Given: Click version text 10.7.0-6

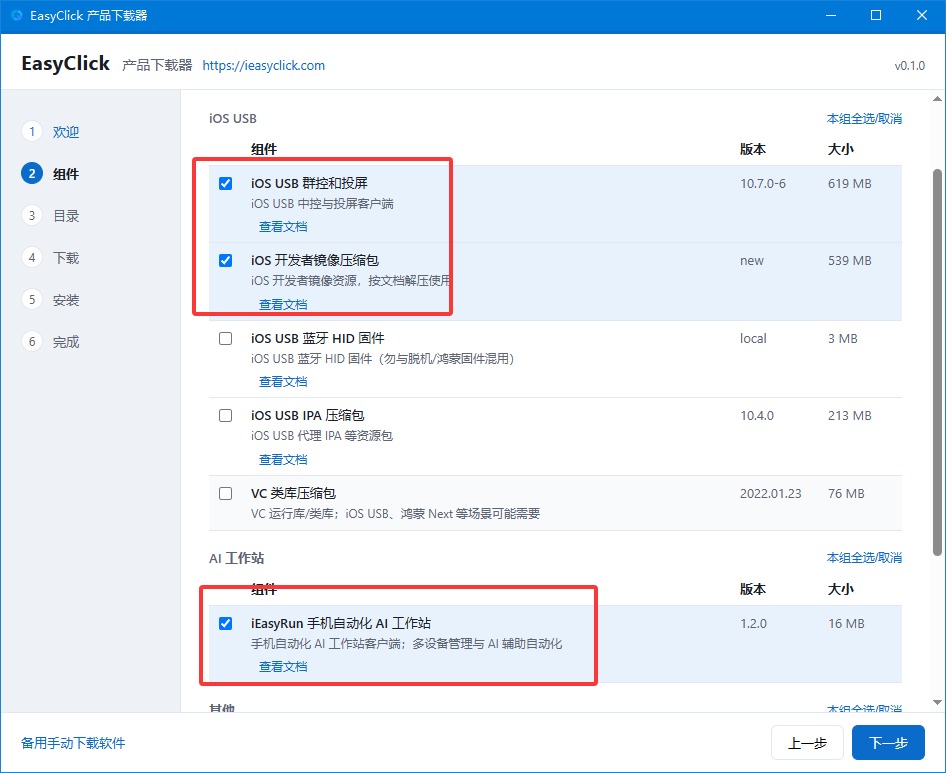Looking at the screenshot, I should 763,183.
